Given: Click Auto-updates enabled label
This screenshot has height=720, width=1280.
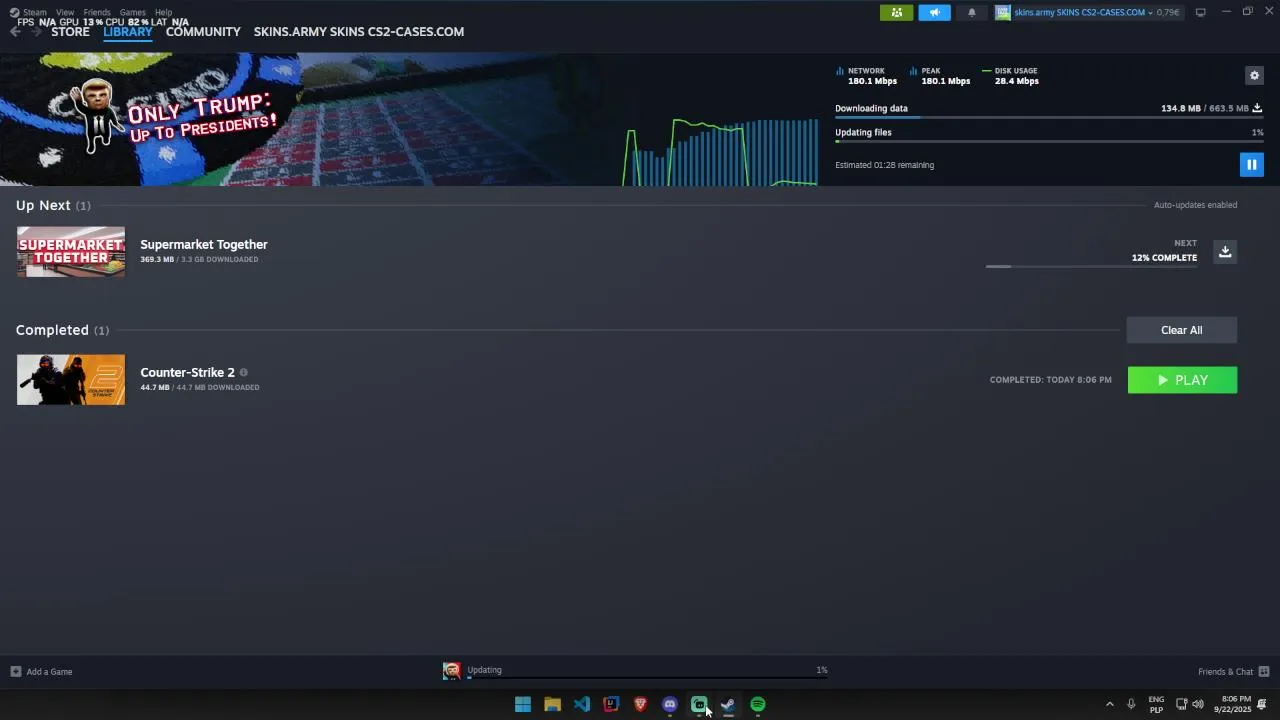Looking at the screenshot, I should pos(1195,205).
